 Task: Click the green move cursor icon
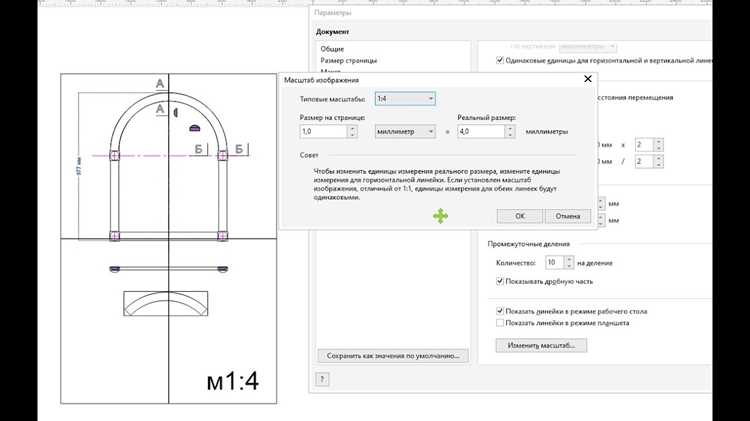click(440, 216)
